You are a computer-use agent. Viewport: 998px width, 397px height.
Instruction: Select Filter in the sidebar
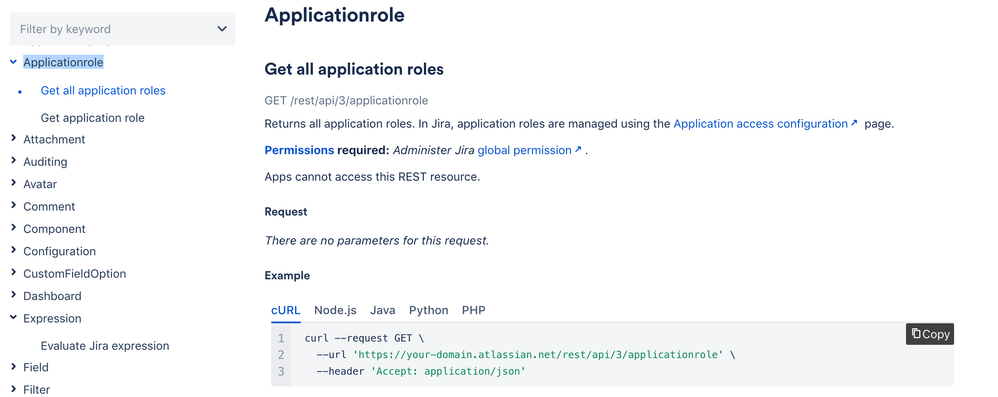[x=36, y=389]
